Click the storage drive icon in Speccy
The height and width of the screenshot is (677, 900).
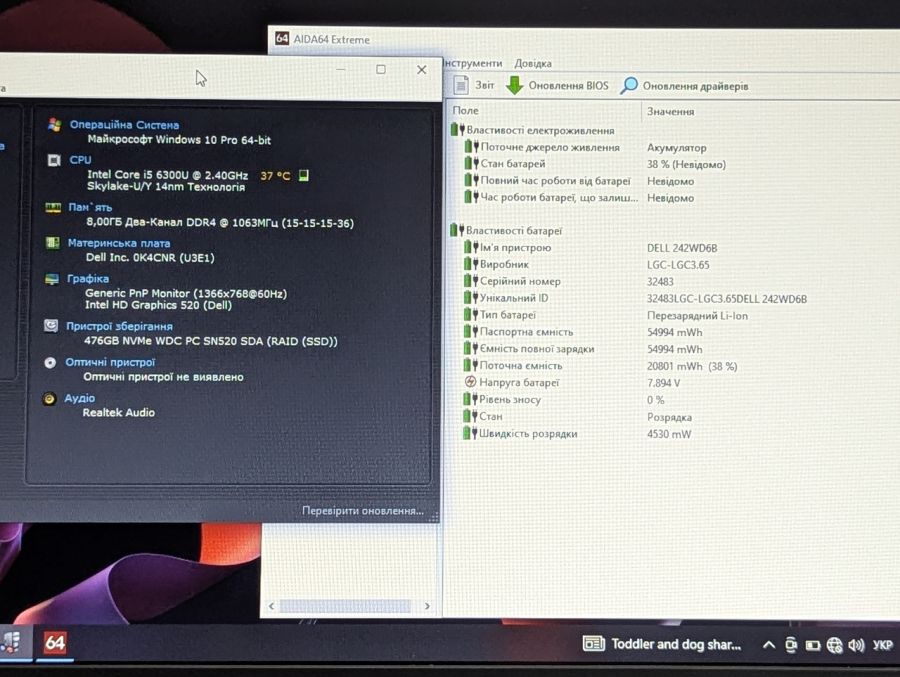(51, 326)
